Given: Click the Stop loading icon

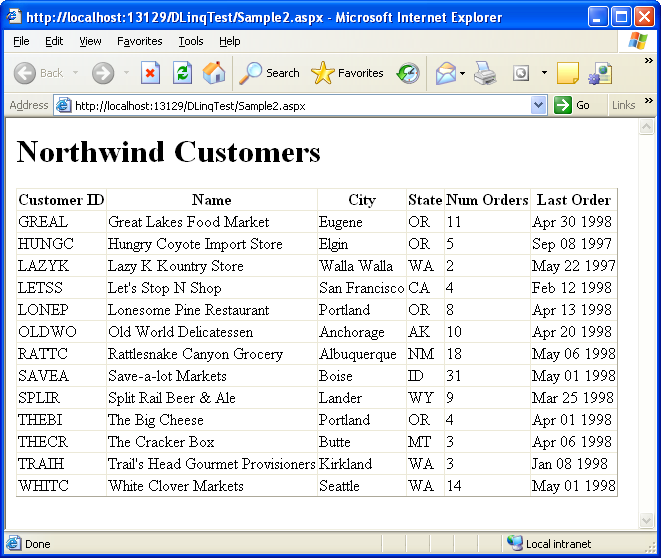Looking at the screenshot, I should [x=150, y=73].
